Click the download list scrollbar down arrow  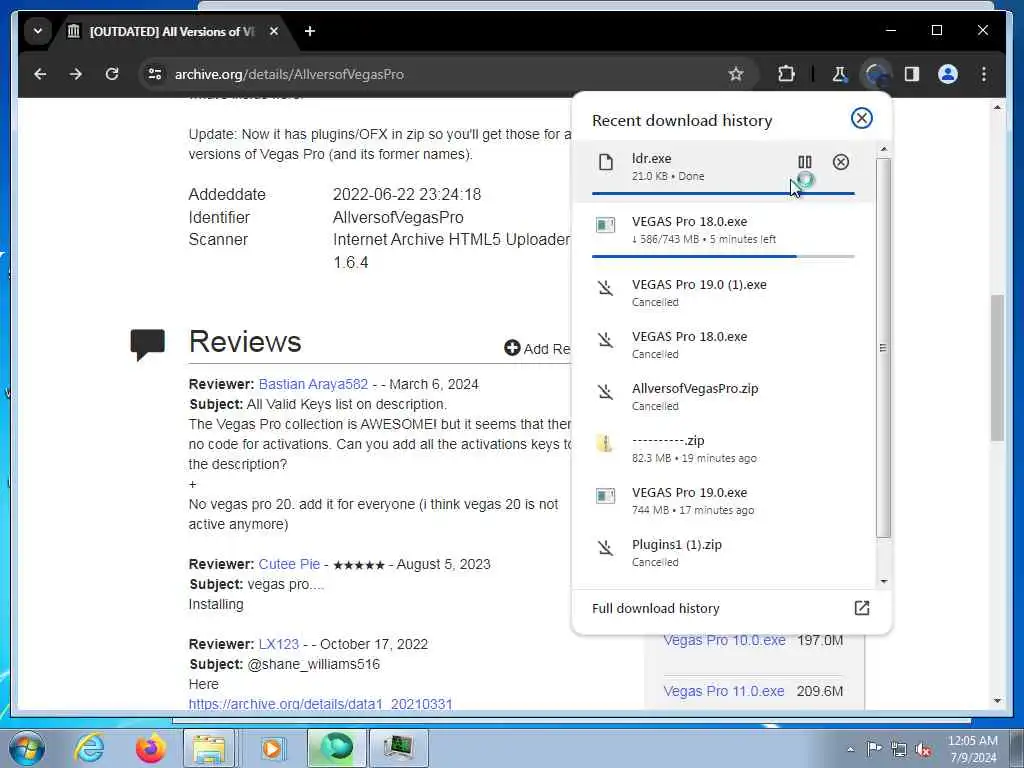click(884, 581)
